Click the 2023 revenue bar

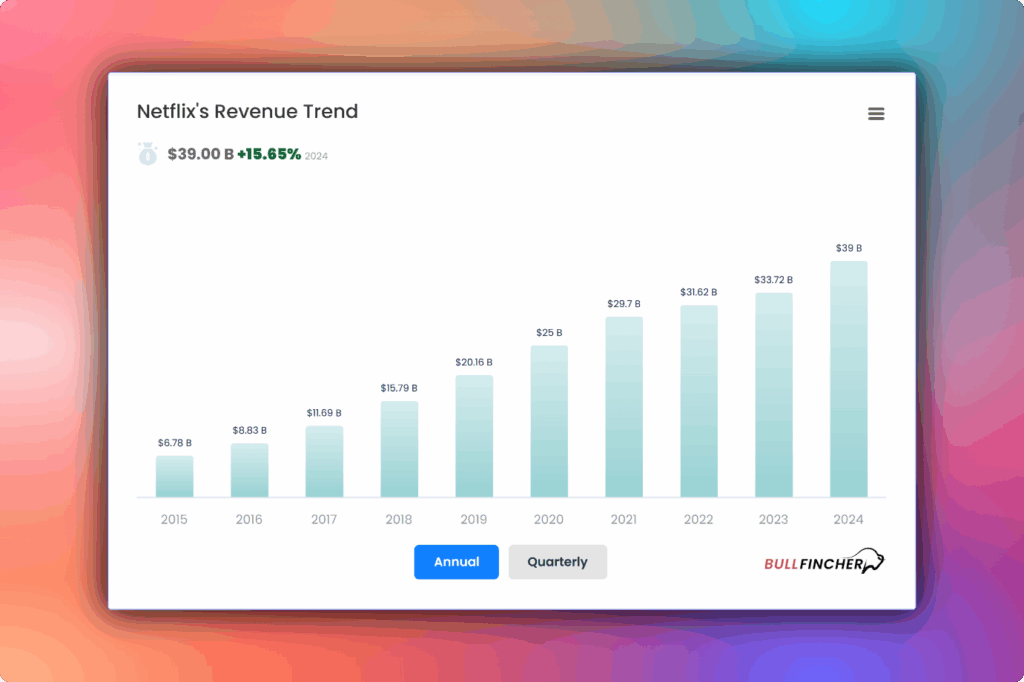tap(774, 395)
